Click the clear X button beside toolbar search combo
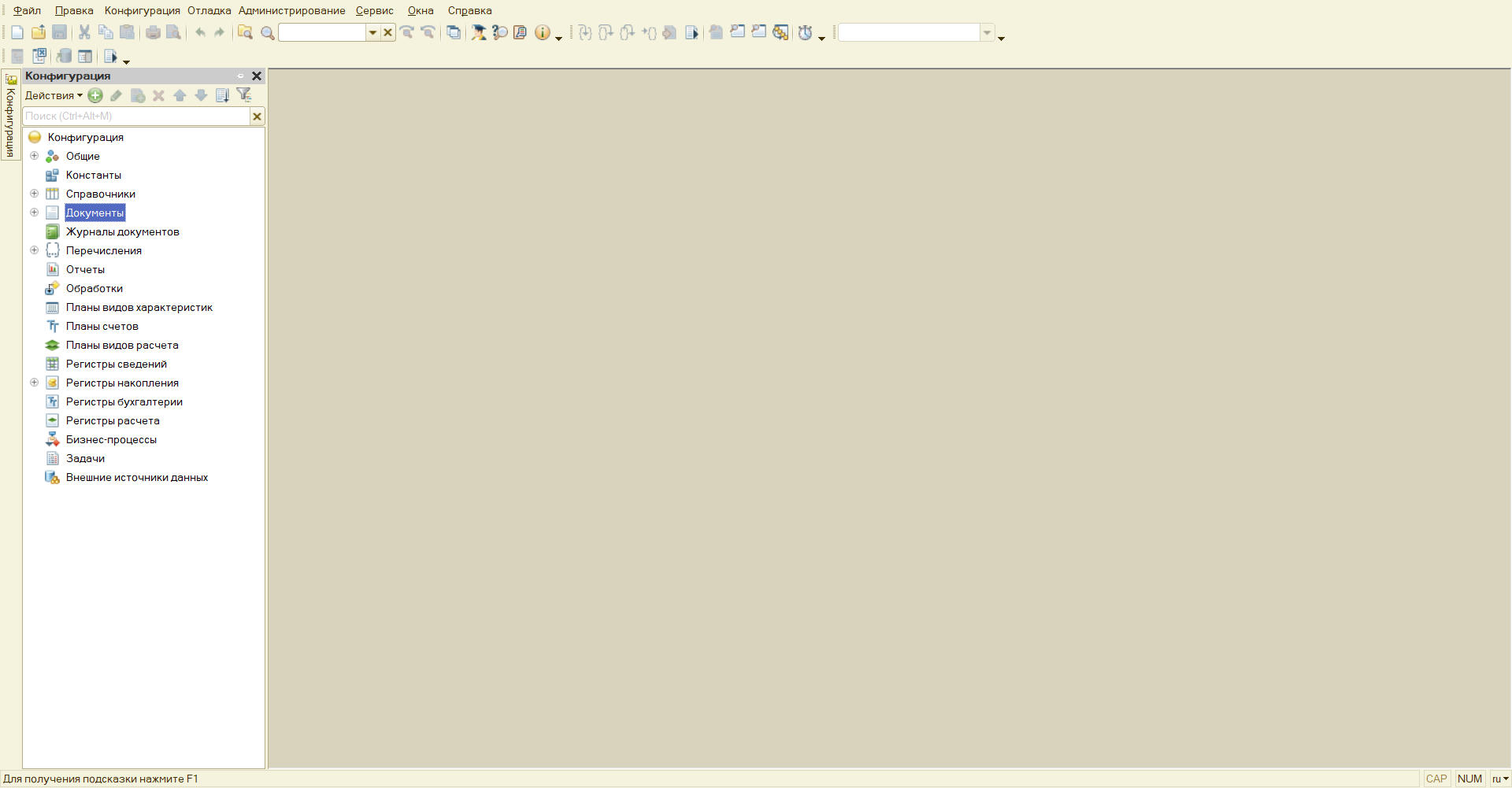This screenshot has height=788, width=1512. (x=387, y=32)
